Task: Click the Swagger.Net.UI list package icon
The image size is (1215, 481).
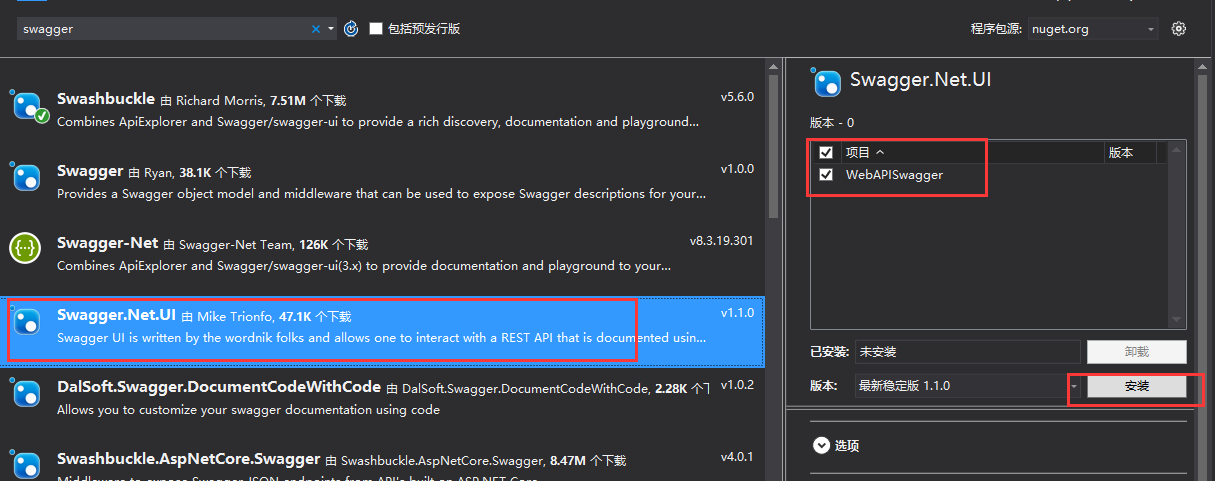Action: coord(26,321)
